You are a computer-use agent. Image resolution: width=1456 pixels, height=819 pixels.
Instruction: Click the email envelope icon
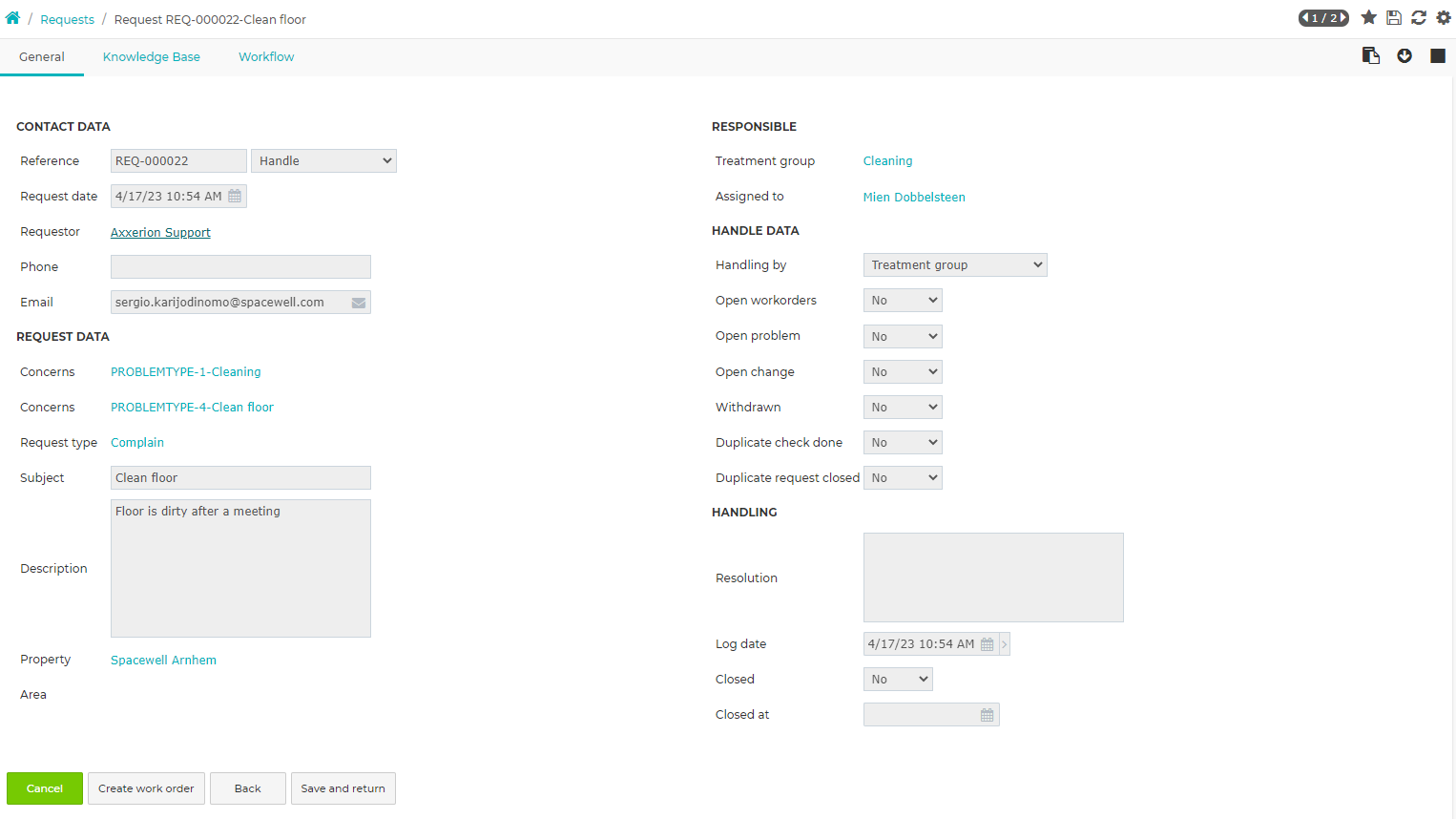359,303
